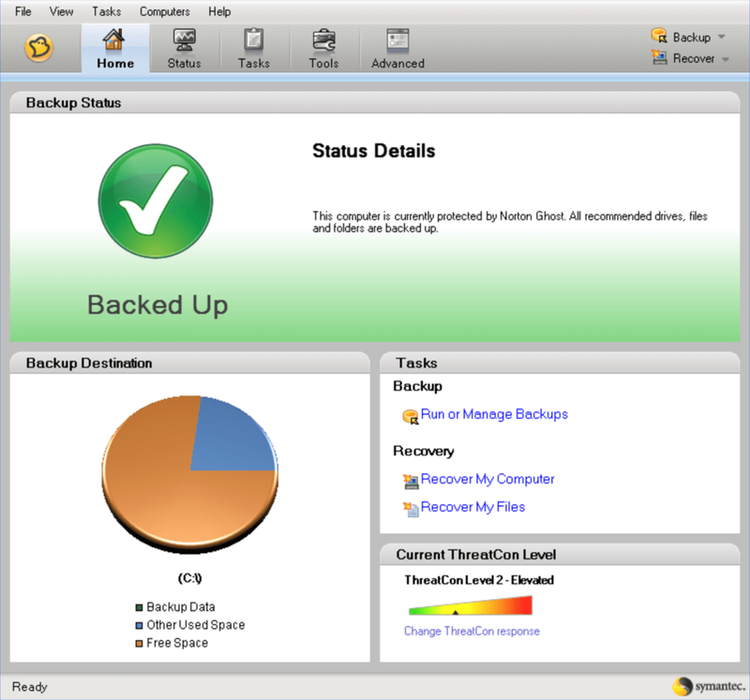750x700 pixels.
Task: Click the Symantec logo in status bar
Action: [708, 686]
